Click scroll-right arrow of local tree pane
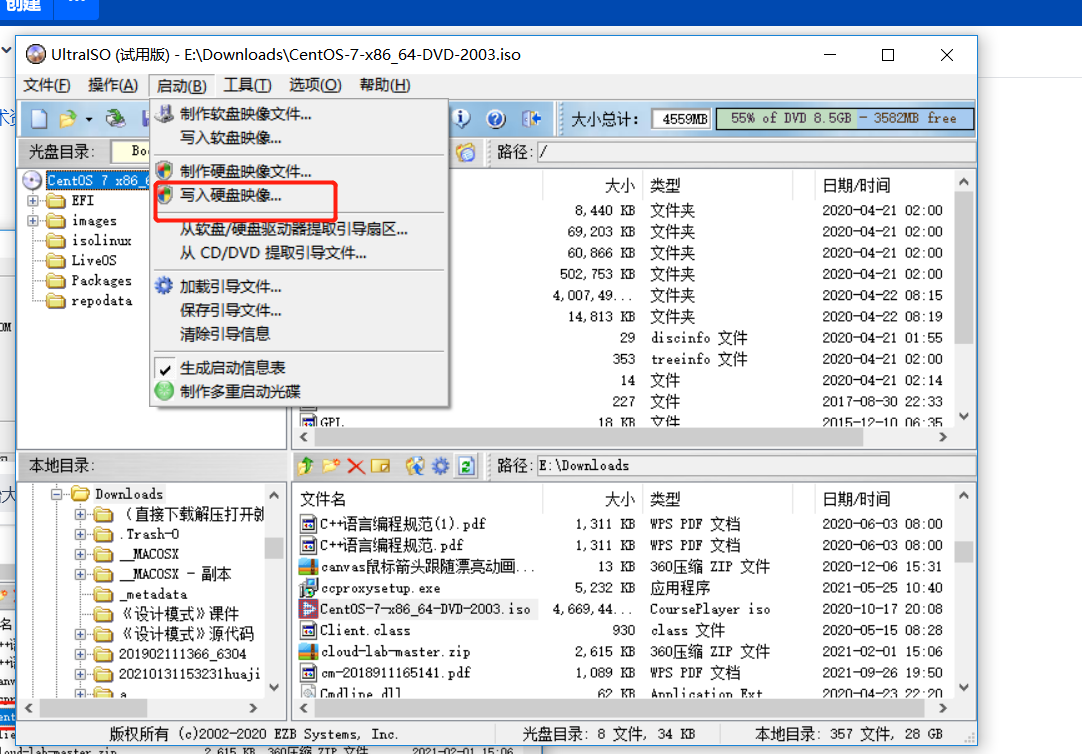 (x=253, y=708)
